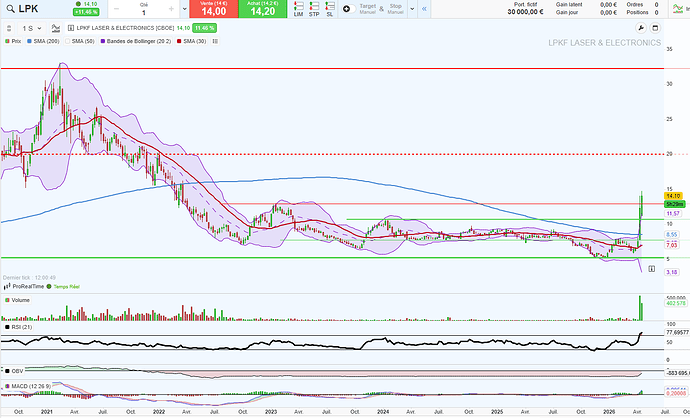Image resolution: width=690 pixels, height=418 pixels.
Task: Click the +11,46 % badge under top price
Action: [x=86, y=12]
